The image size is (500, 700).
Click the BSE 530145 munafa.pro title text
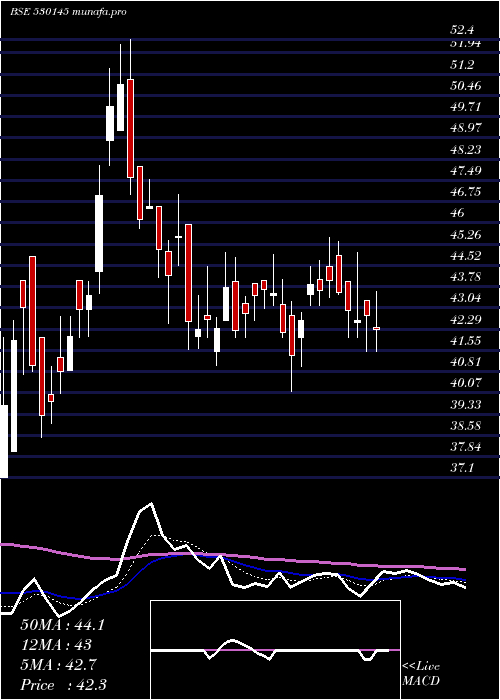point(69,12)
